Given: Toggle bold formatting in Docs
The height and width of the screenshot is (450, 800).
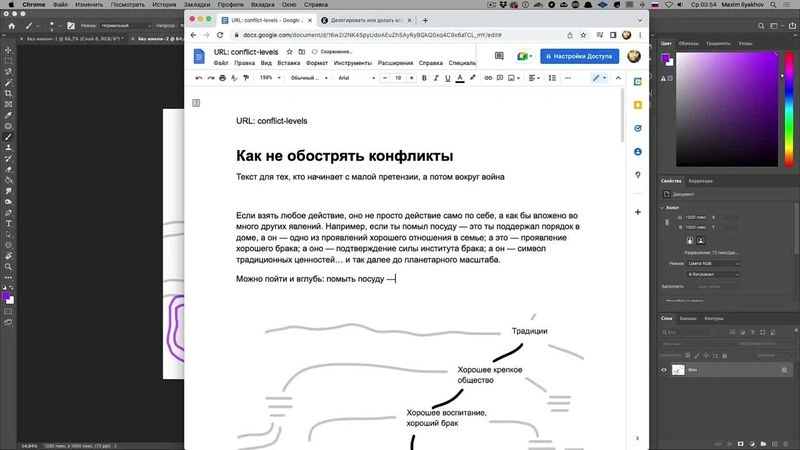Looking at the screenshot, I should (424, 78).
